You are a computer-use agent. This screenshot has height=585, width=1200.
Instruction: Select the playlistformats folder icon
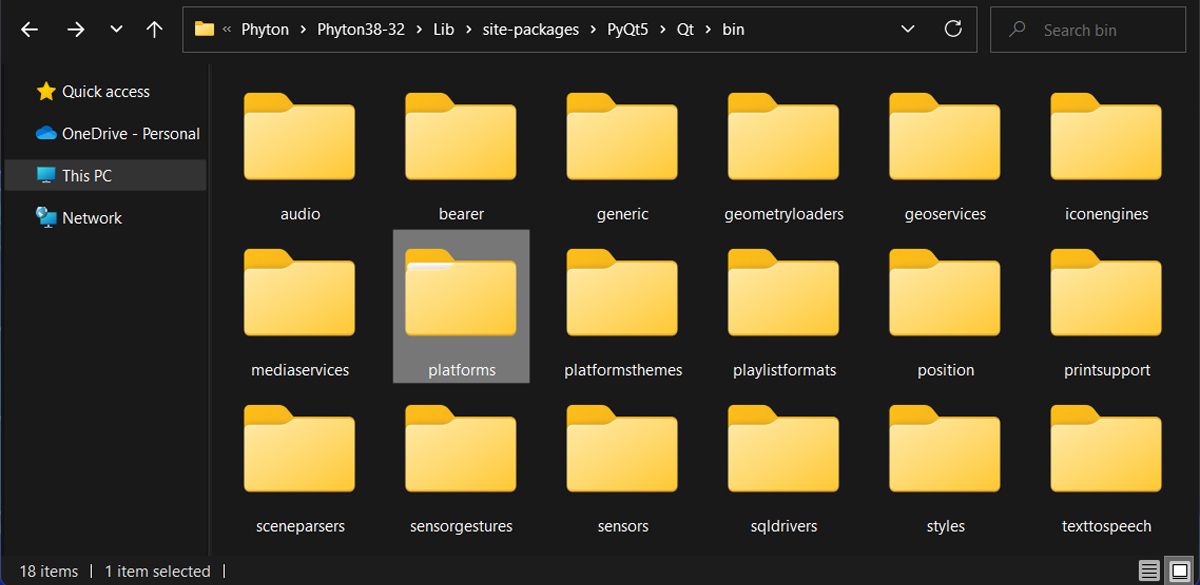coord(783,292)
